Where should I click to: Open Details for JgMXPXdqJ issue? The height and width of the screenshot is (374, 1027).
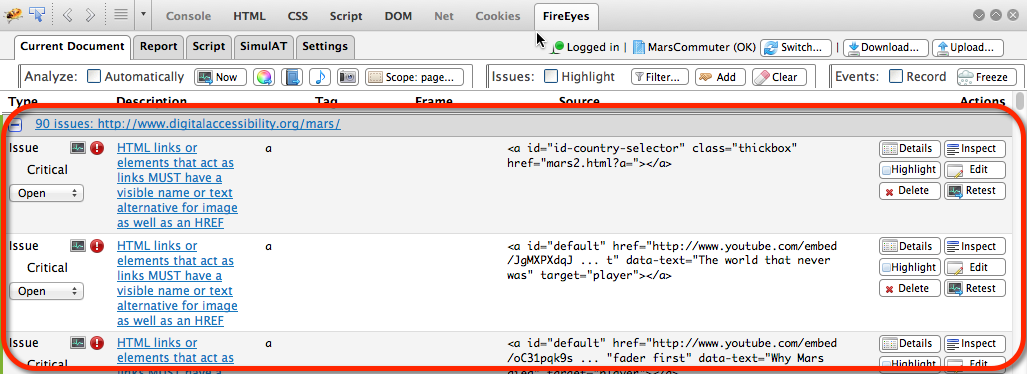910,246
